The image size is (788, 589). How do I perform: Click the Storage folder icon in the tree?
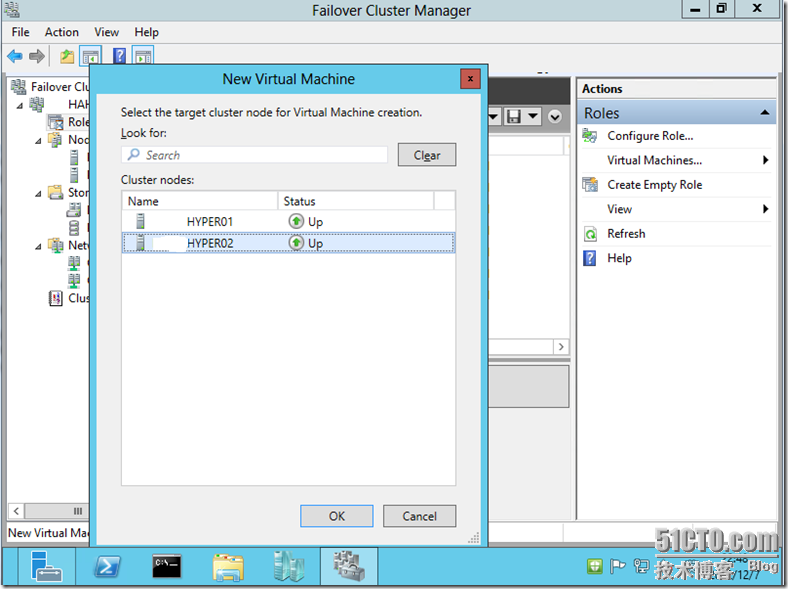pyautogui.click(x=55, y=192)
